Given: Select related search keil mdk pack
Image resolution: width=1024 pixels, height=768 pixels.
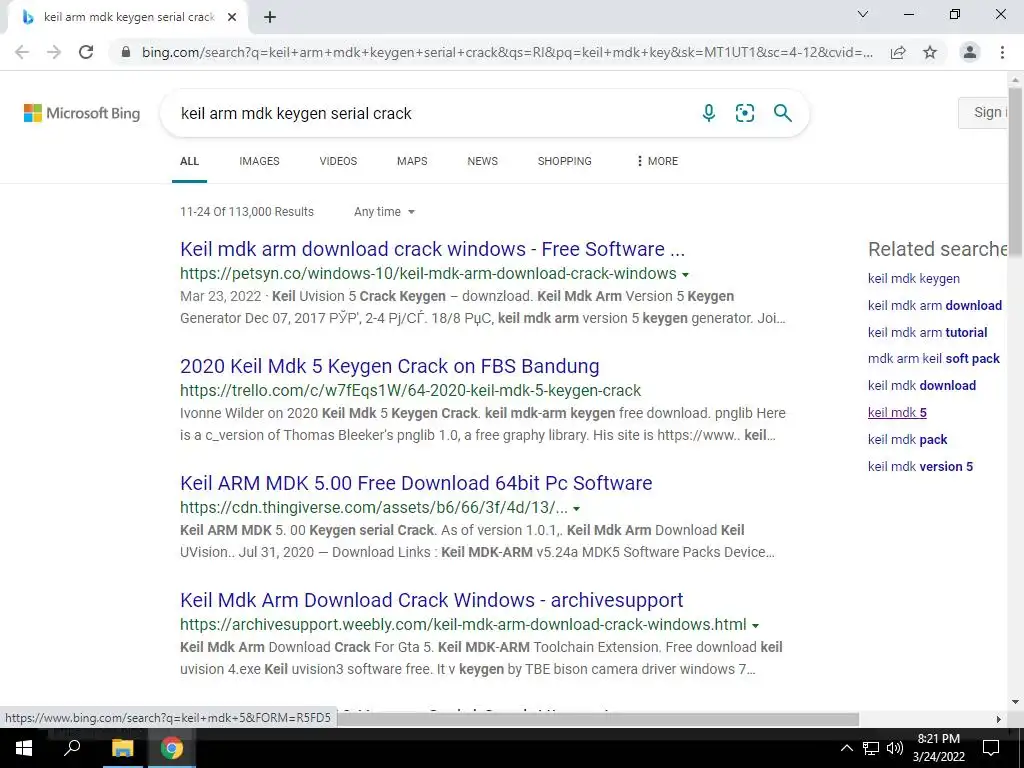Looking at the screenshot, I should coord(907,440).
